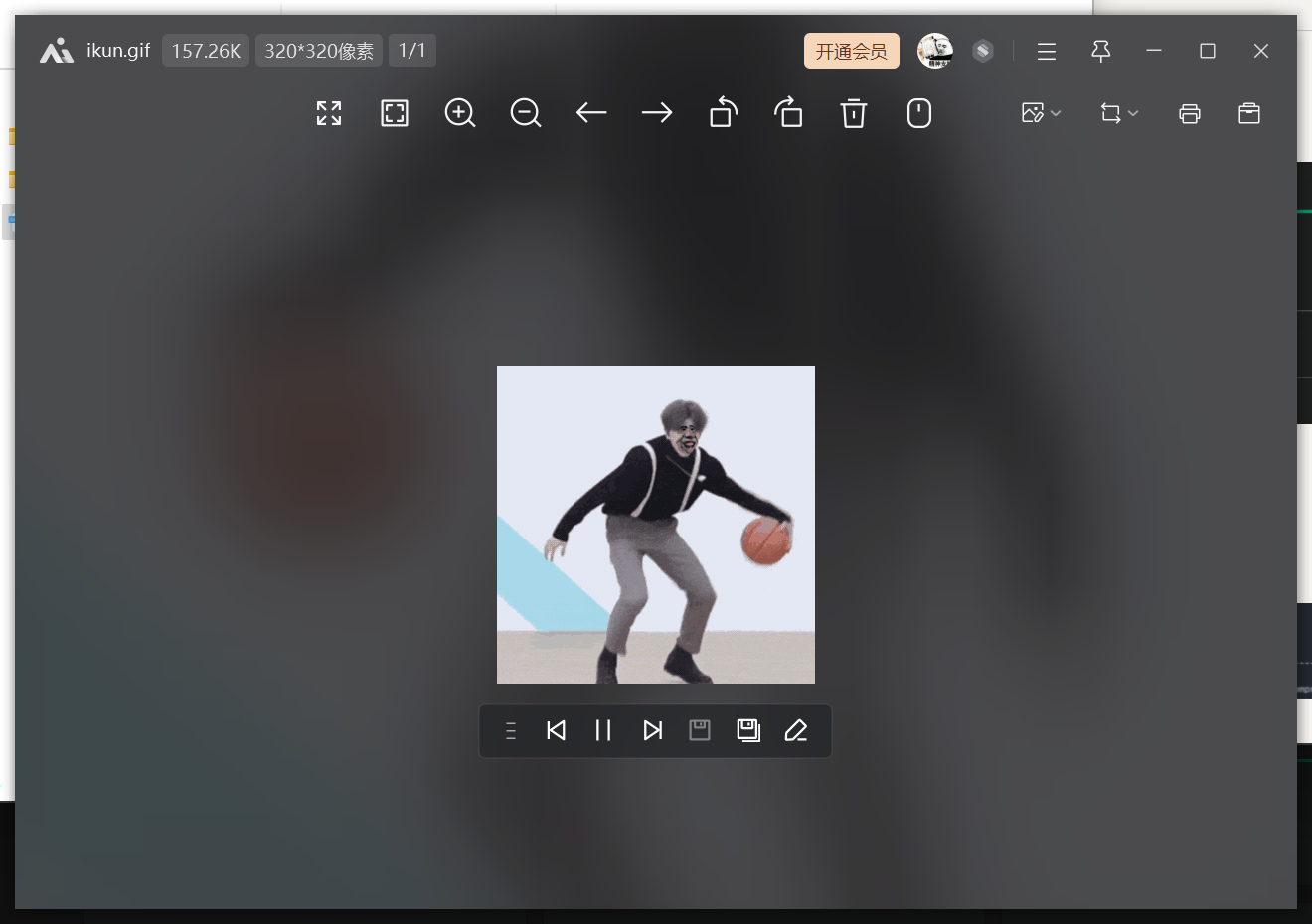Go to previous image arrow
This screenshot has width=1312, height=924.
591,113
